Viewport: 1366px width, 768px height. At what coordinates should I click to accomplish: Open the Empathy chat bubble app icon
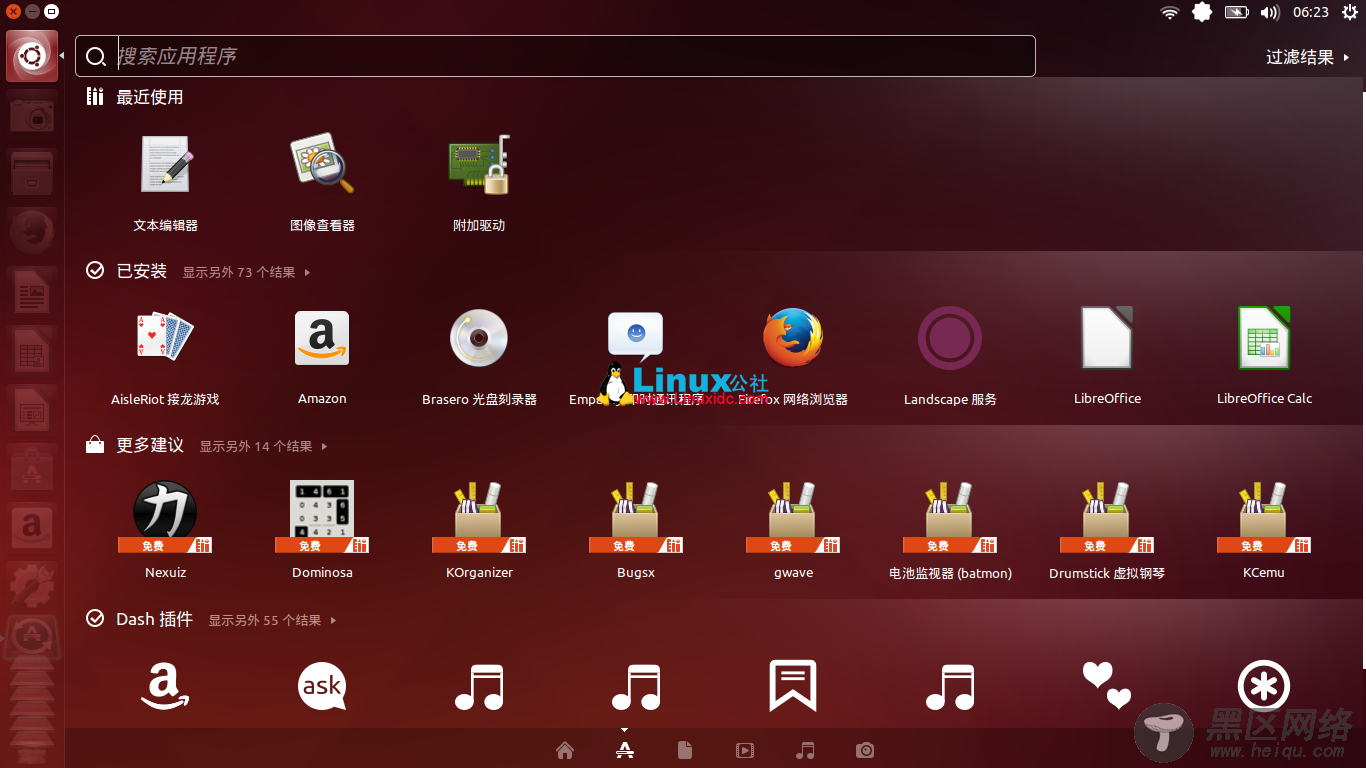[x=636, y=336]
